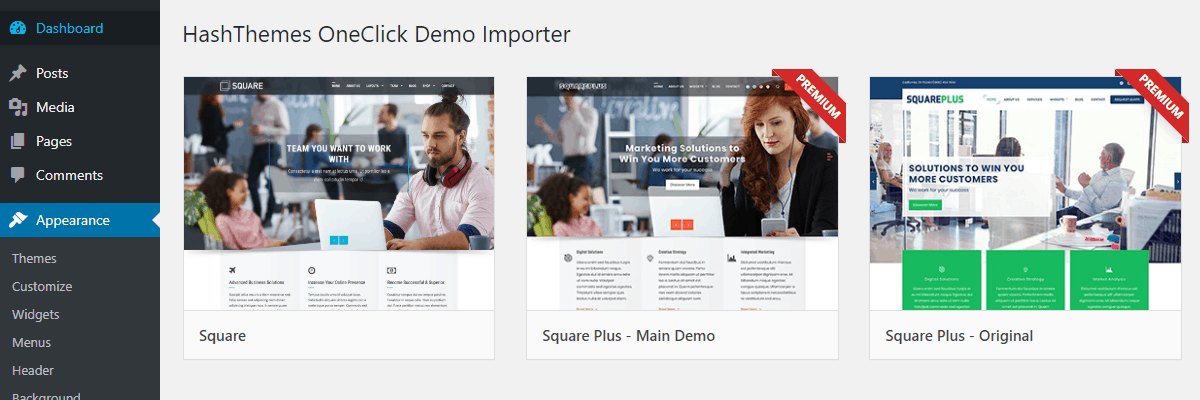
Task: Click the Pages document icon
Action: (18, 141)
